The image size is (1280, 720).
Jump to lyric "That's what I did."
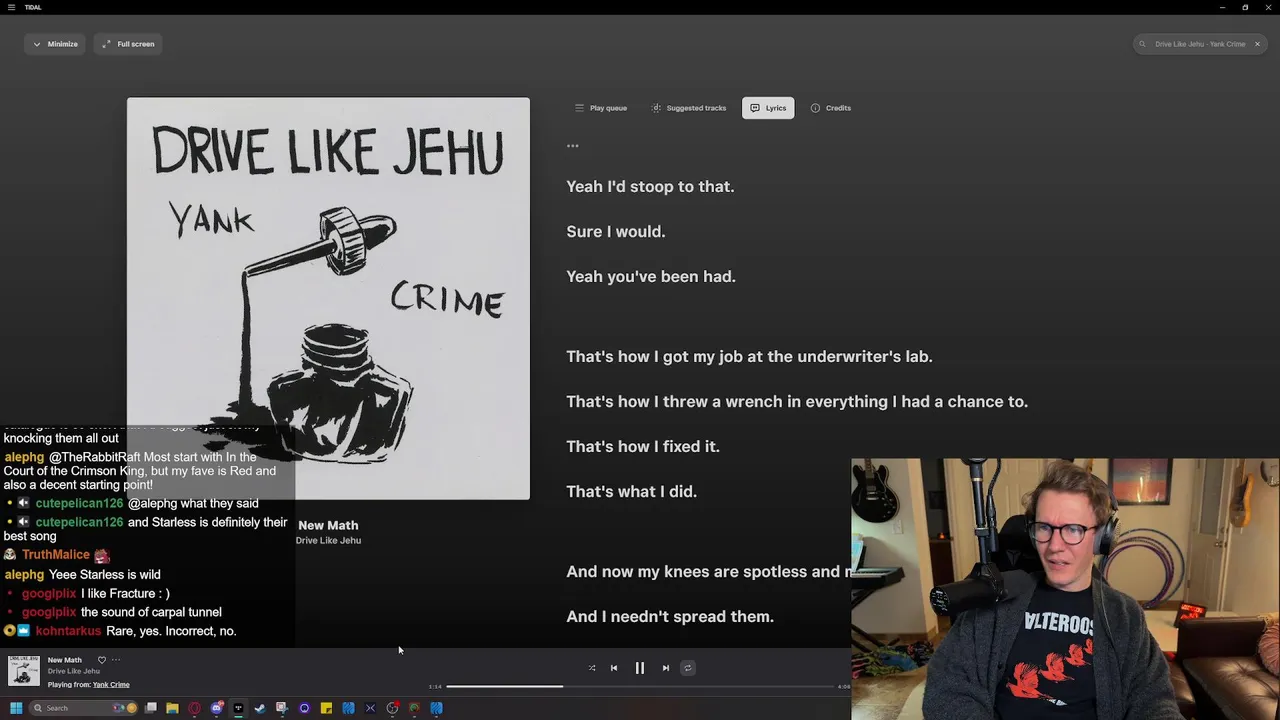click(632, 491)
